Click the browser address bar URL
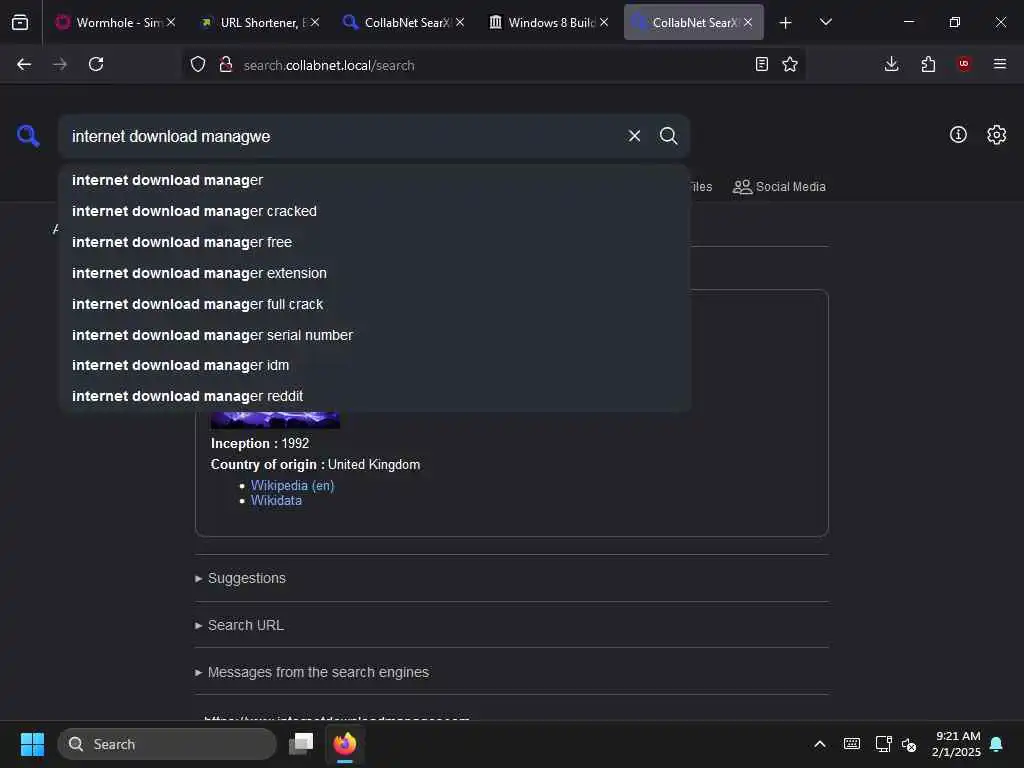Viewport: 1024px width, 768px height. (x=328, y=65)
